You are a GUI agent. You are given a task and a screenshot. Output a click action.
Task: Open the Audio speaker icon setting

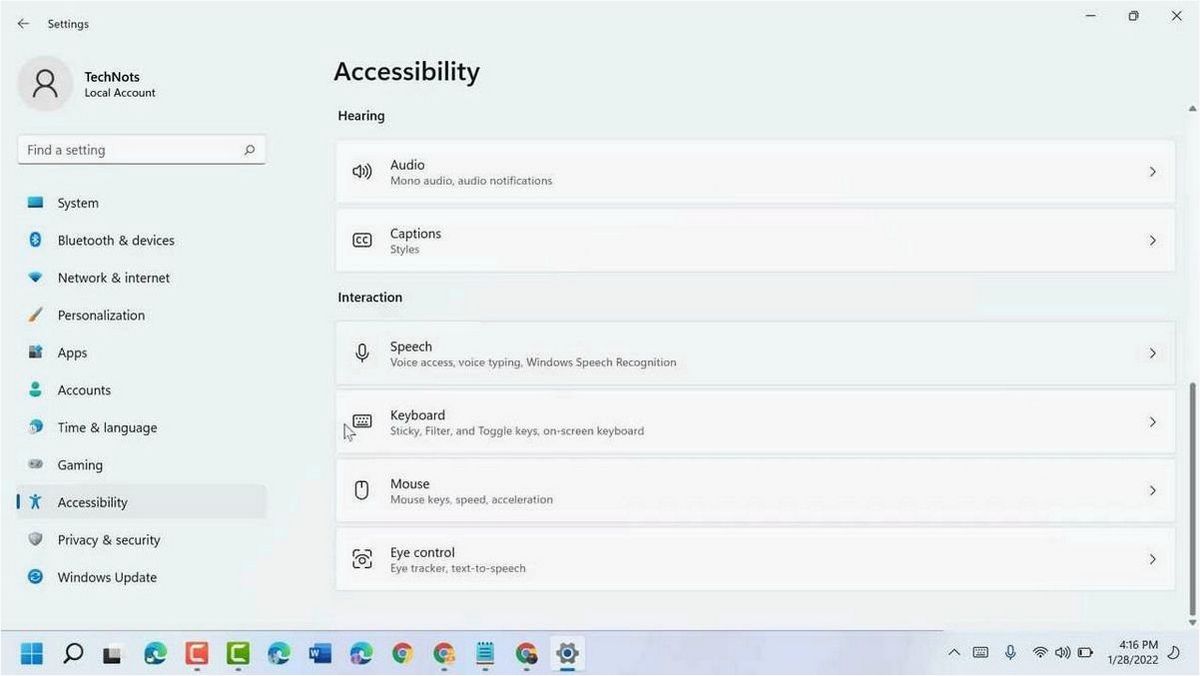(362, 172)
